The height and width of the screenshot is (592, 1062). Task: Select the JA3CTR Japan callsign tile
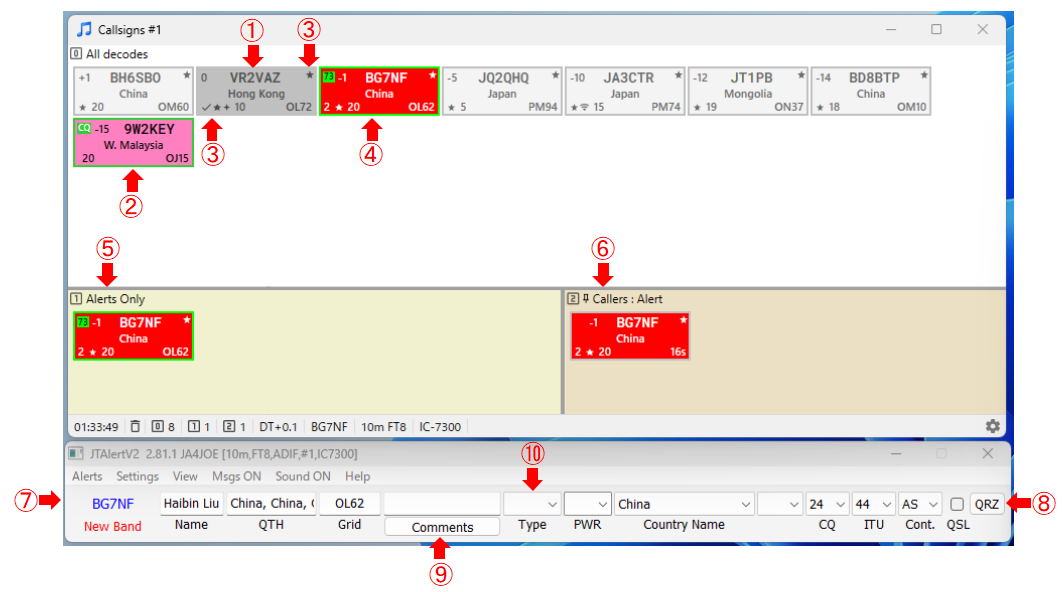coord(625,91)
